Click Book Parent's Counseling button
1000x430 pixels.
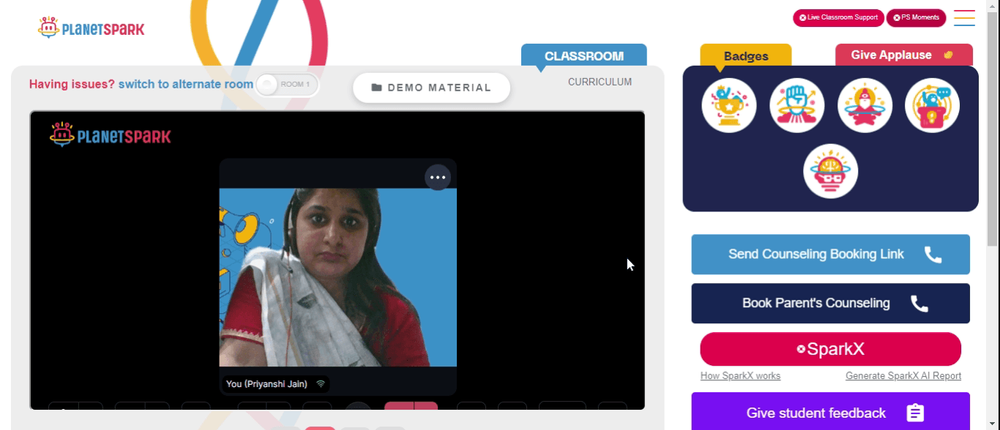tap(830, 303)
